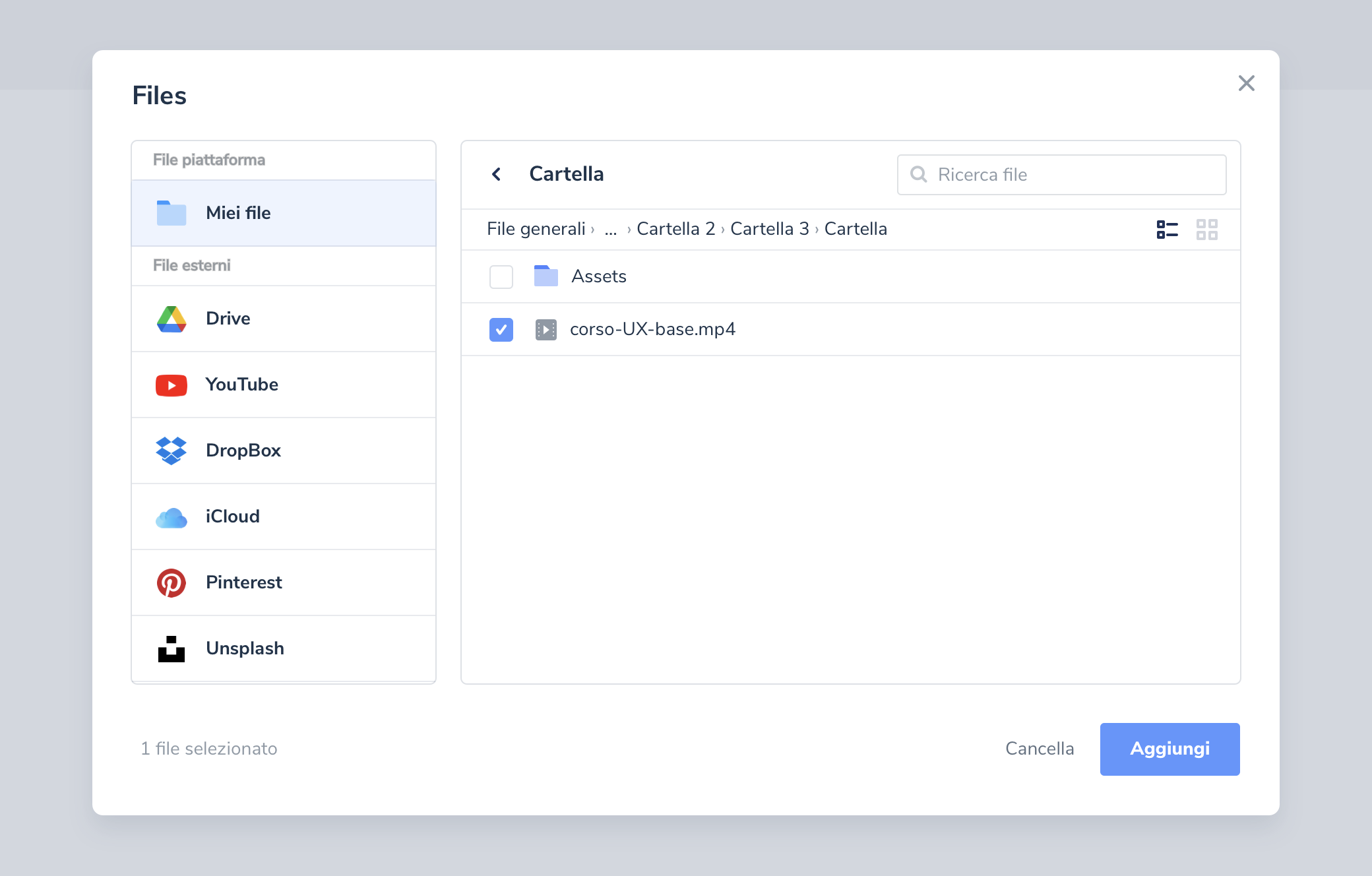Screen dimensions: 1372x876
Task: Click the Google Drive icon
Action: click(171, 319)
